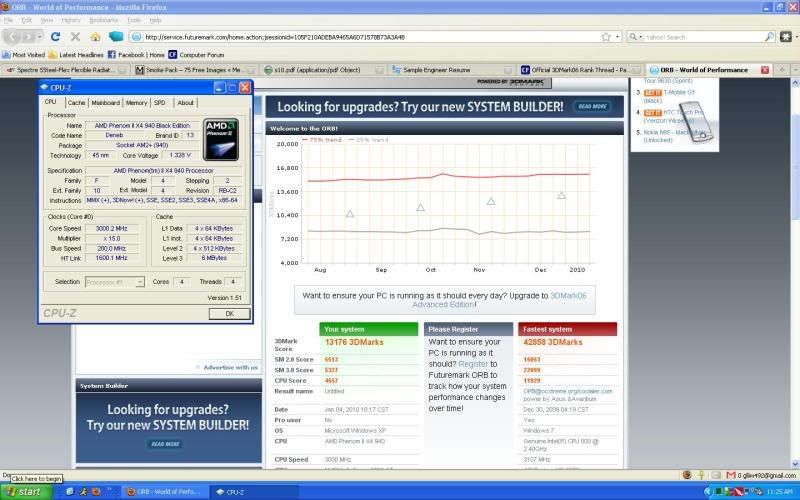Click the search magnifier go icon

[769, 37]
